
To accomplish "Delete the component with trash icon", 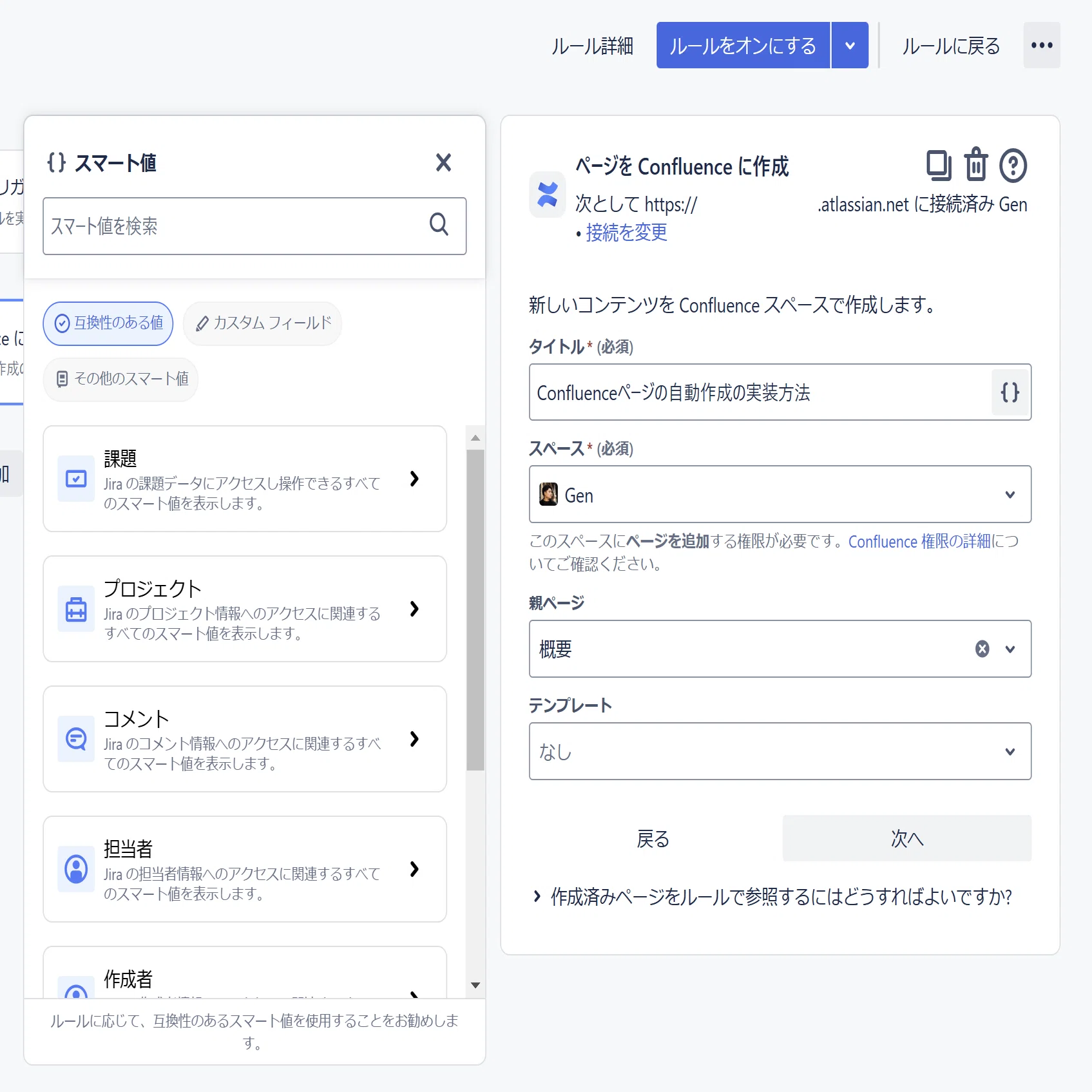I will tap(976, 165).
